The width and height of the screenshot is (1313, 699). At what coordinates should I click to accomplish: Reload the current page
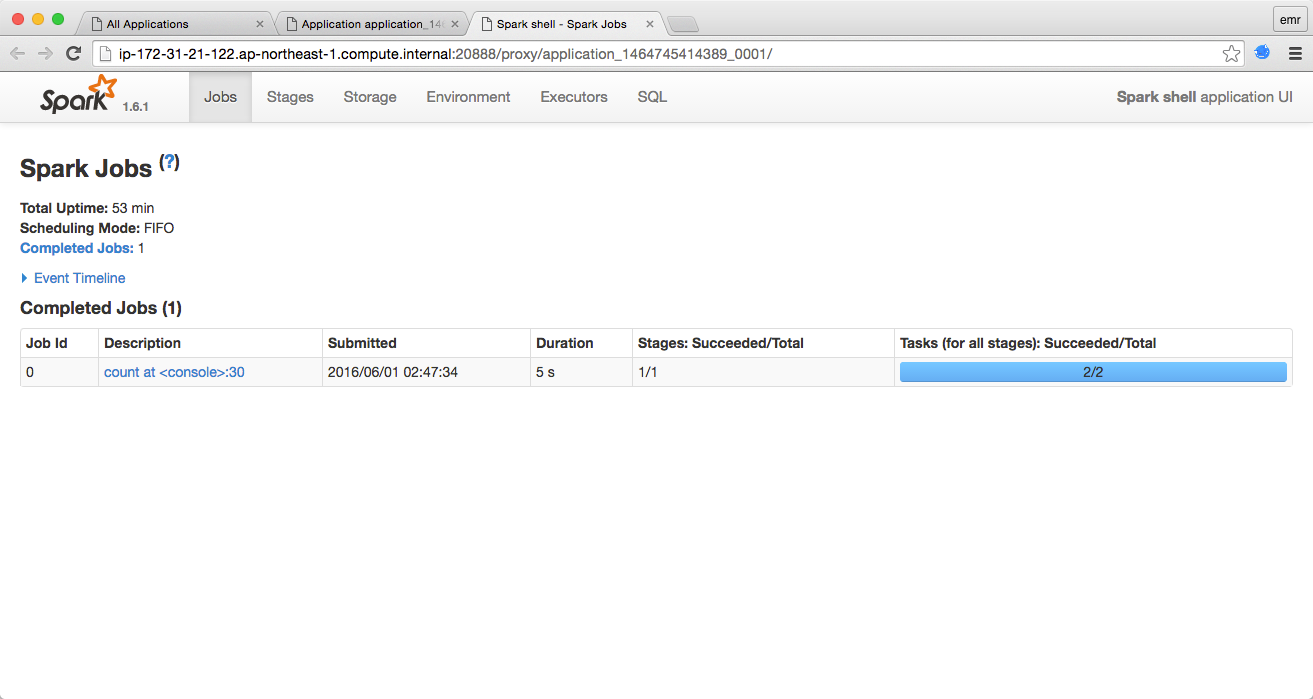73,53
